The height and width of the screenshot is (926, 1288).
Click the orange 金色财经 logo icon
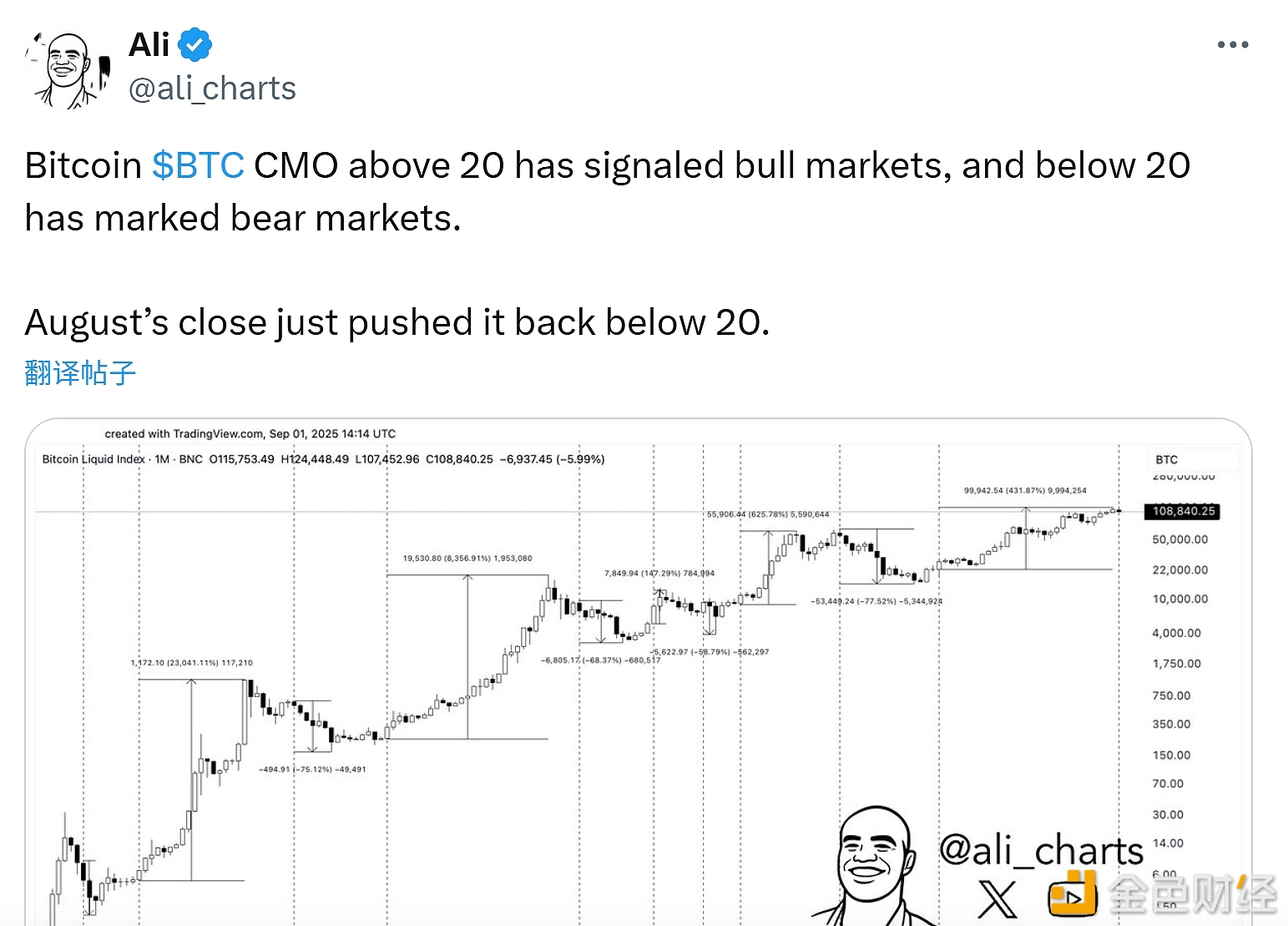[x=1072, y=895]
